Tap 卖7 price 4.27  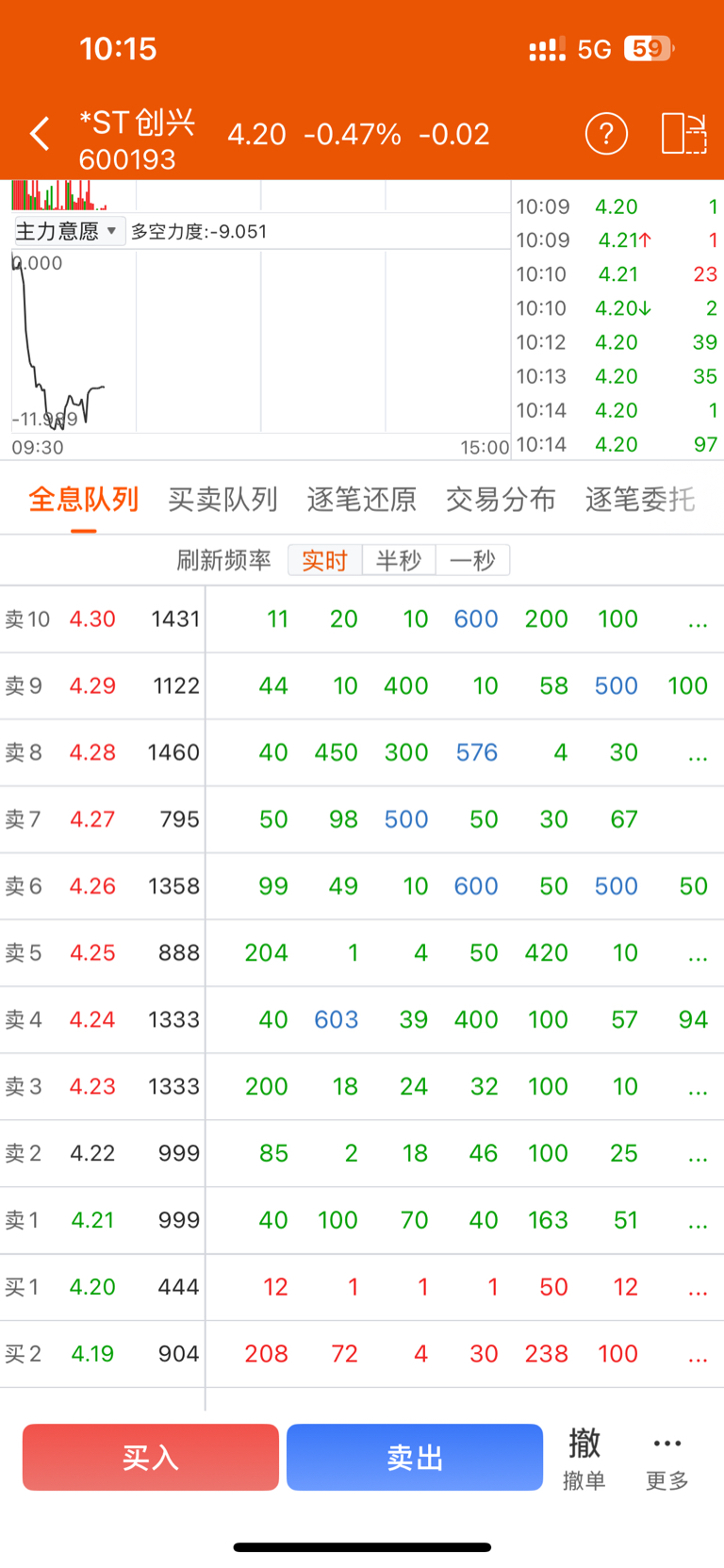[92, 819]
